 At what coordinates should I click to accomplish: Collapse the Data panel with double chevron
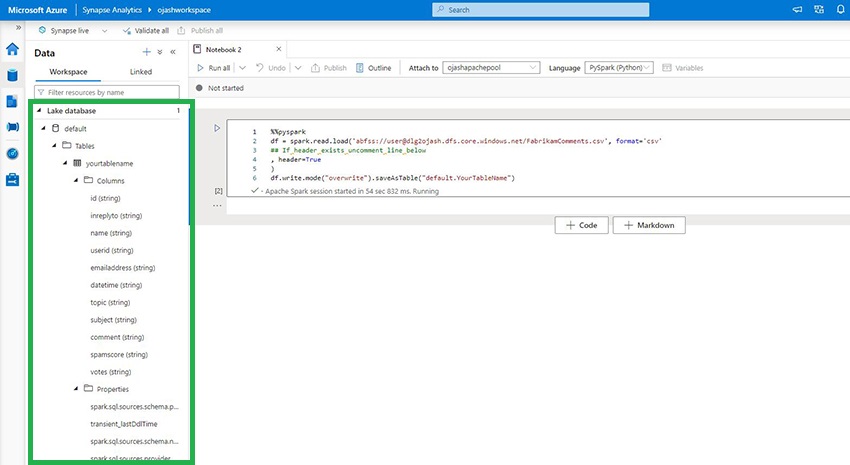(173, 51)
